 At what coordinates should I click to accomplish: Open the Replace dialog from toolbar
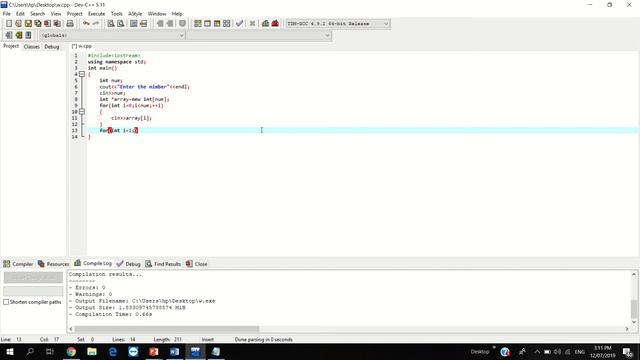tap(120, 24)
